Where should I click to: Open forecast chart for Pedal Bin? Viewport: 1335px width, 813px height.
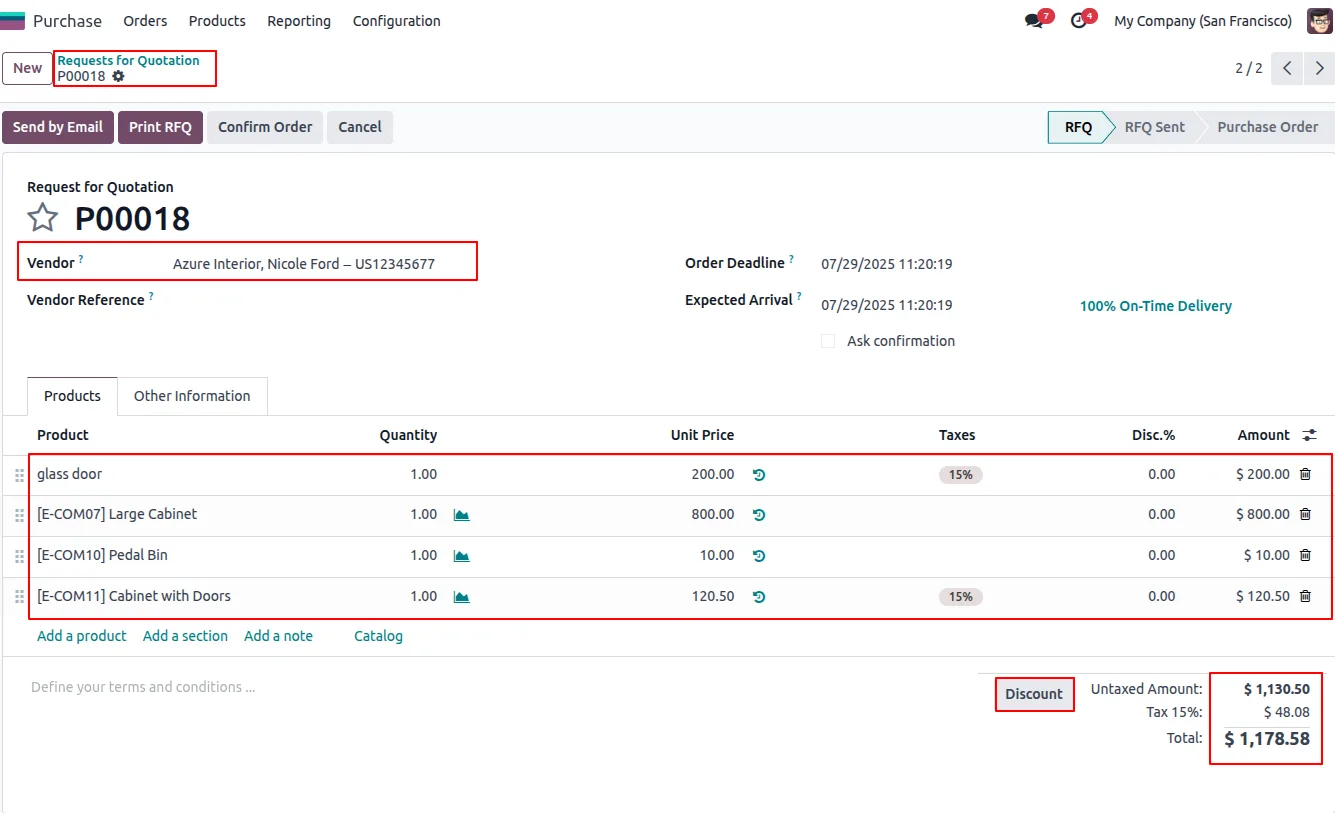pyautogui.click(x=461, y=556)
